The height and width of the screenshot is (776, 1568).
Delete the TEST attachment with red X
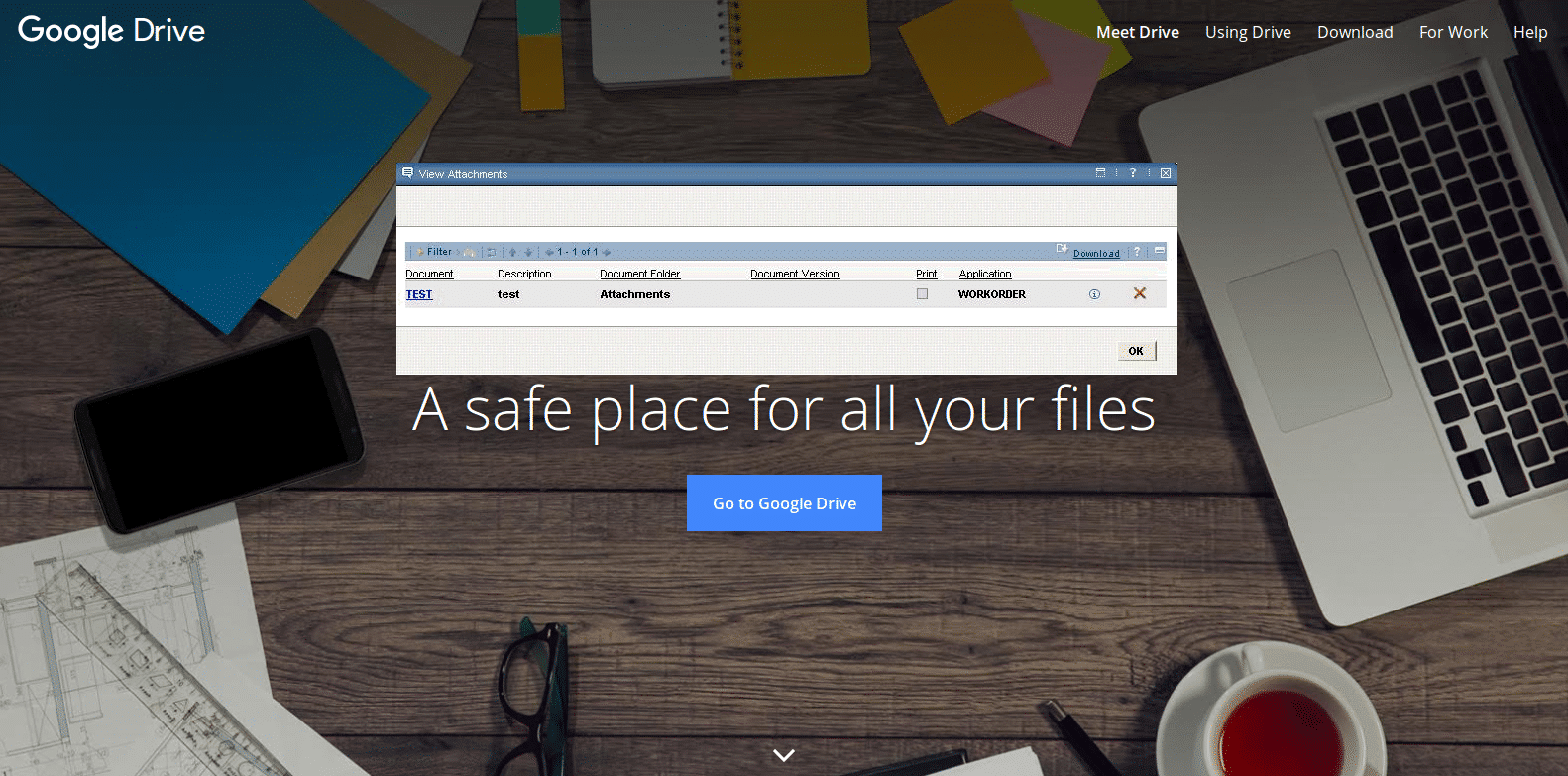tap(1140, 293)
